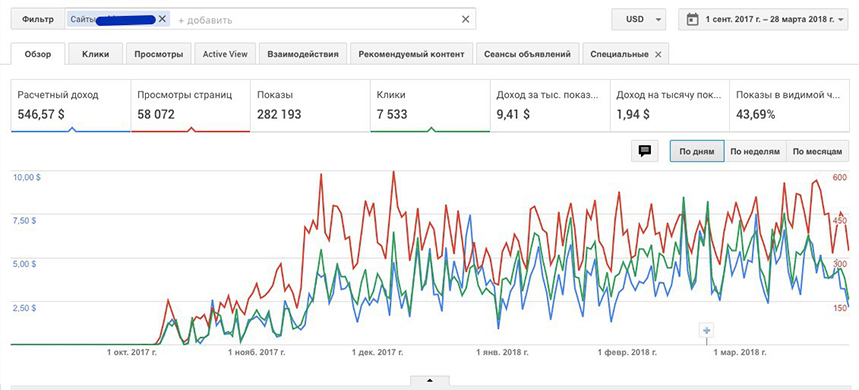Viewport: 859px width, 390px height.
Task: Click the plus annotation marker on chart
Action: [707, 330]
